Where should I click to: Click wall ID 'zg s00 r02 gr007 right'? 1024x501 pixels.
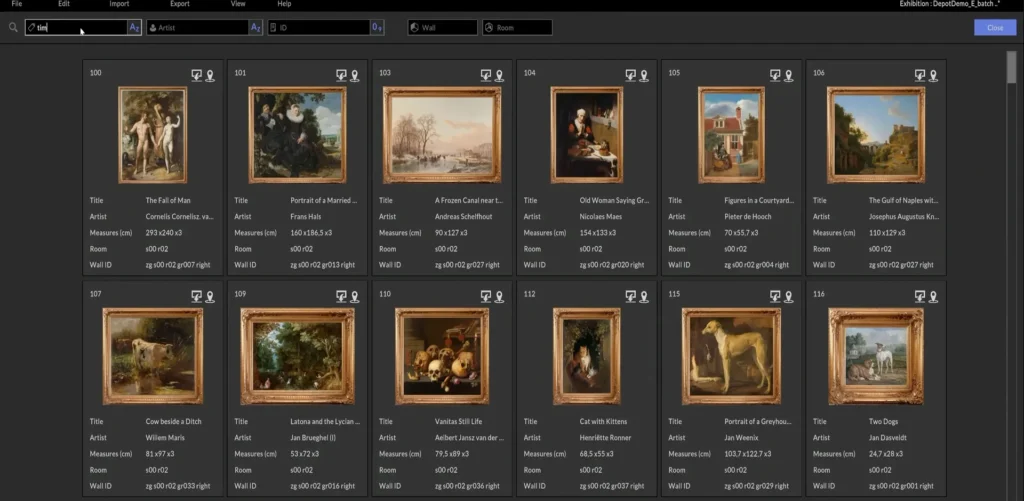[x=178, y=265]
